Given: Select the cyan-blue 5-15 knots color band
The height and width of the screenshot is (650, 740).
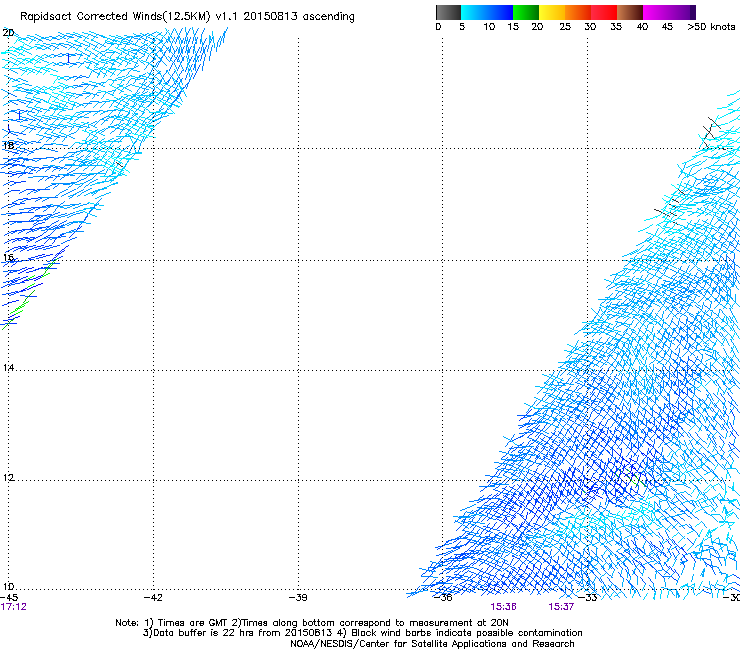Looking at the screenshot, I should coord(487,12).
